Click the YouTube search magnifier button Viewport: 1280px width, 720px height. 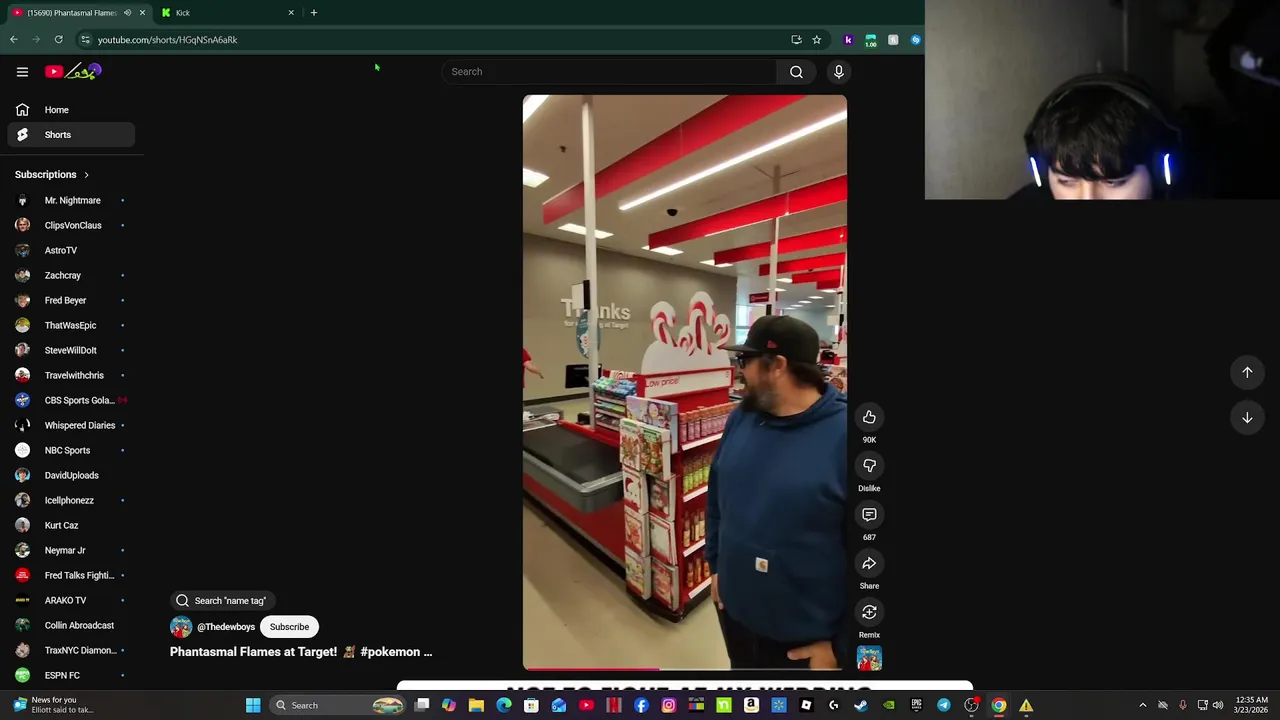(x=796, y=72)
